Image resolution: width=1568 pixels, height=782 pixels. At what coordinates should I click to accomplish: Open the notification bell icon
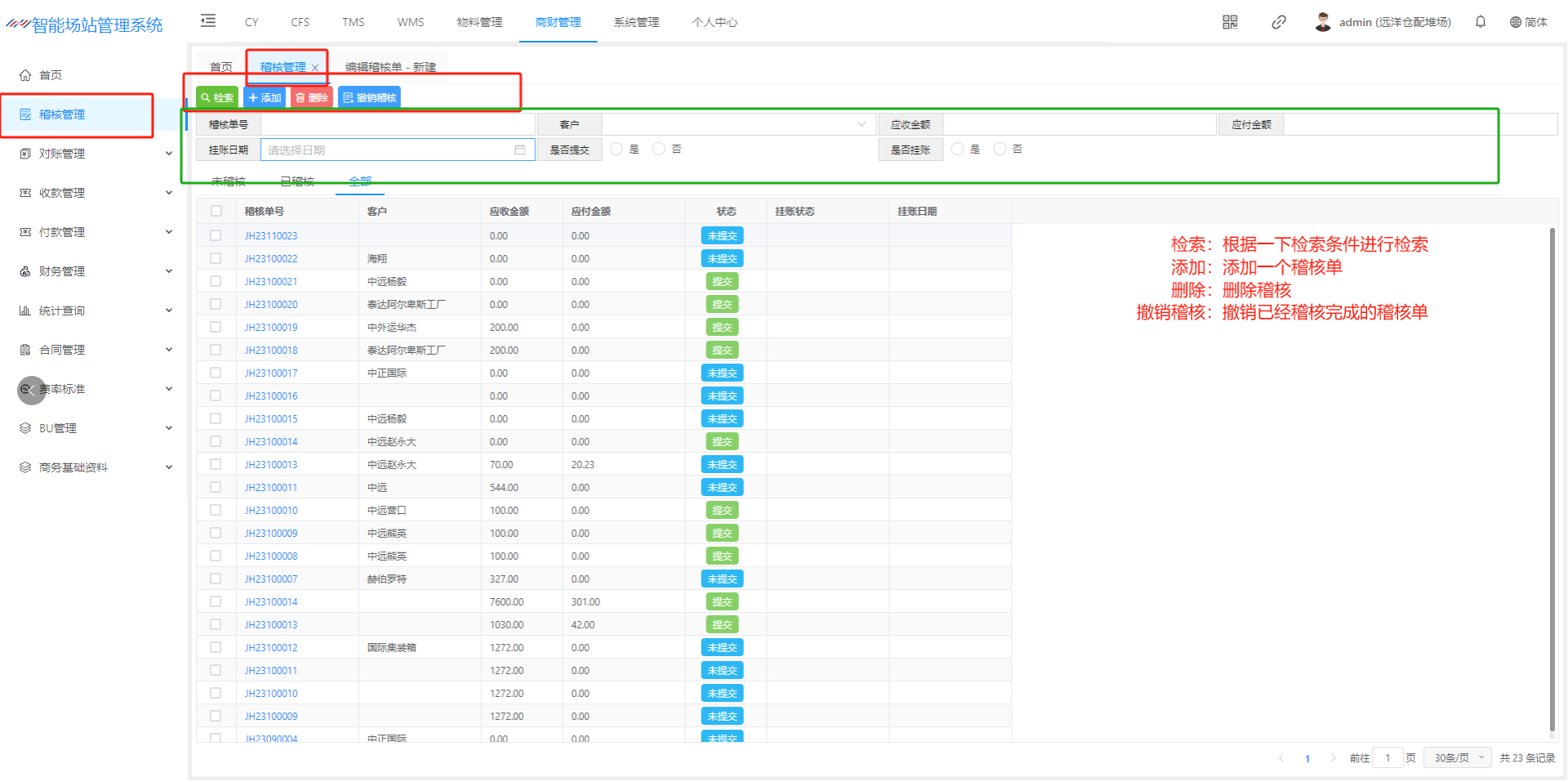click(x=1480, y=22)
